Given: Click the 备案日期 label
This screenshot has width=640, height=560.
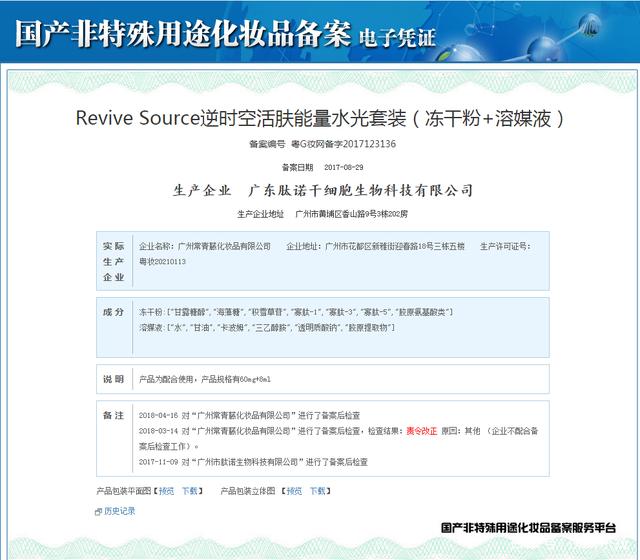Looking at the screenshot, I should click(x=298, y=167).
